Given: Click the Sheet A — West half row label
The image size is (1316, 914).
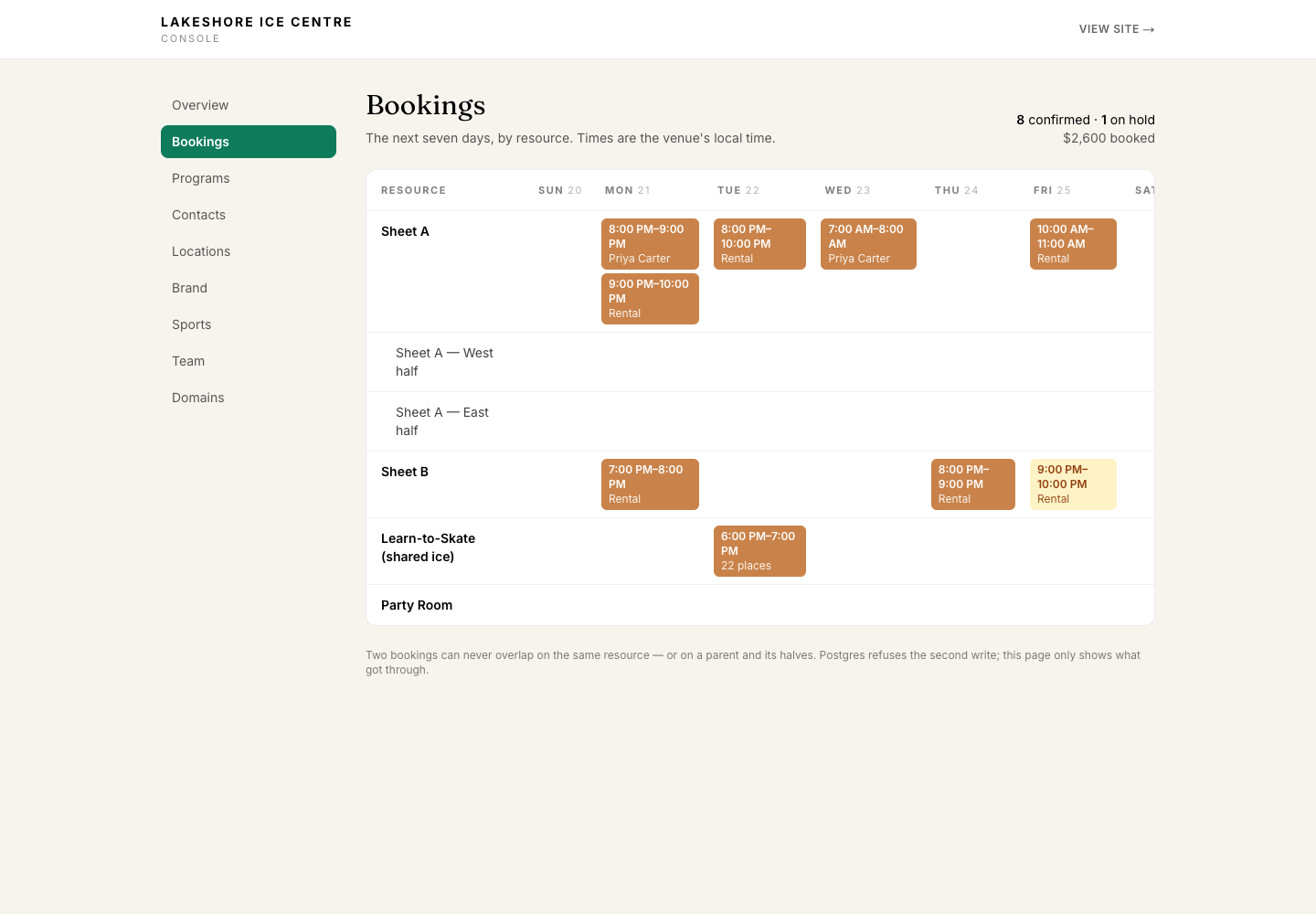Looking at the screenshot, I should [x=444, y=362].
